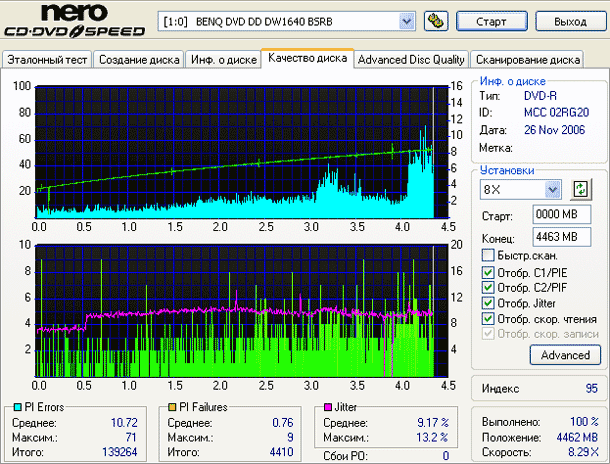610x464 pixels.
Task: Toggle the Отобр. C2/PIF checkbox
Action: [488, 288]
